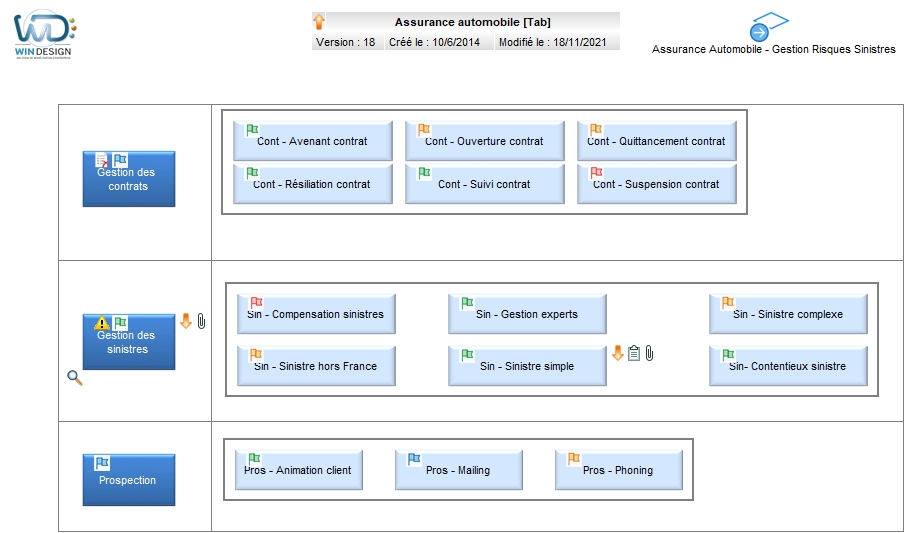907x533 pixels.
Task: Click the Assurance automobile [Tab] title
Action: [473, 22]
